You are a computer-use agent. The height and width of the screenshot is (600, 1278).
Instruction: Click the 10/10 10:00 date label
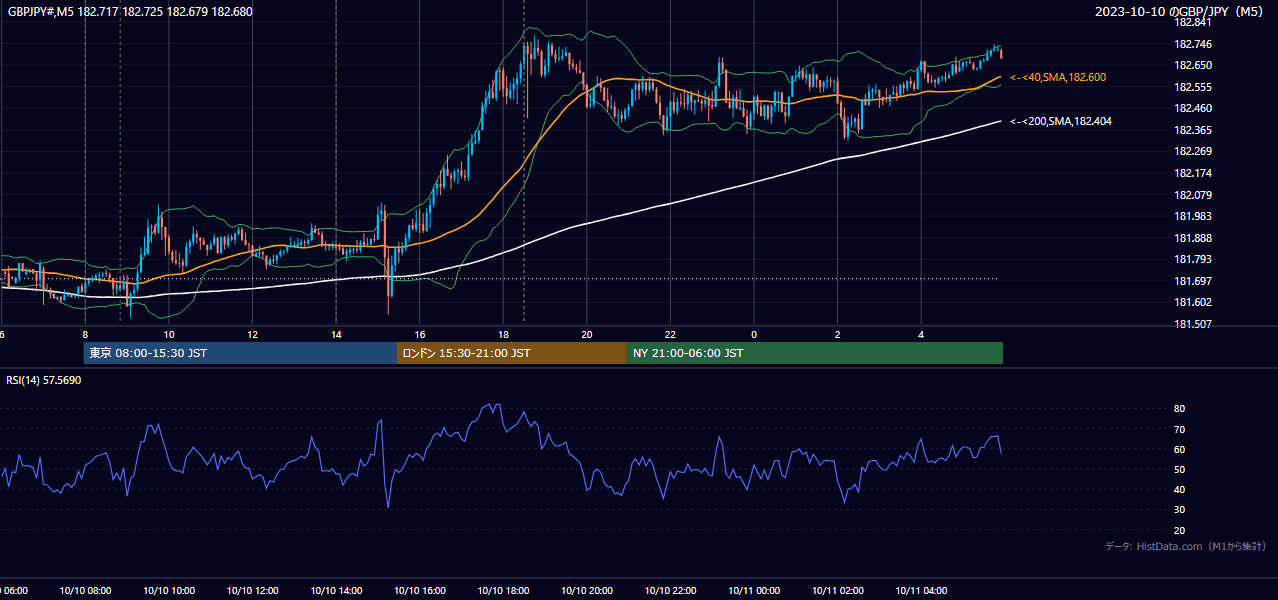click(168, 591)
